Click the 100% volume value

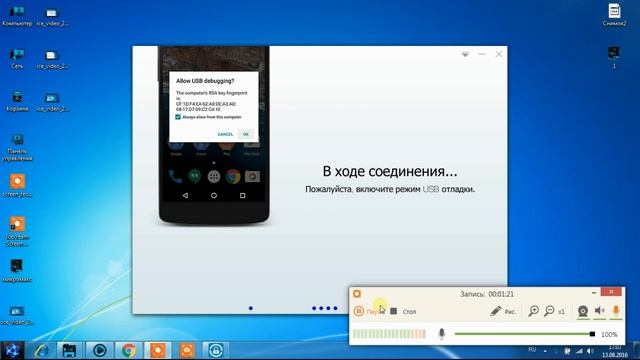click(609, 334)
